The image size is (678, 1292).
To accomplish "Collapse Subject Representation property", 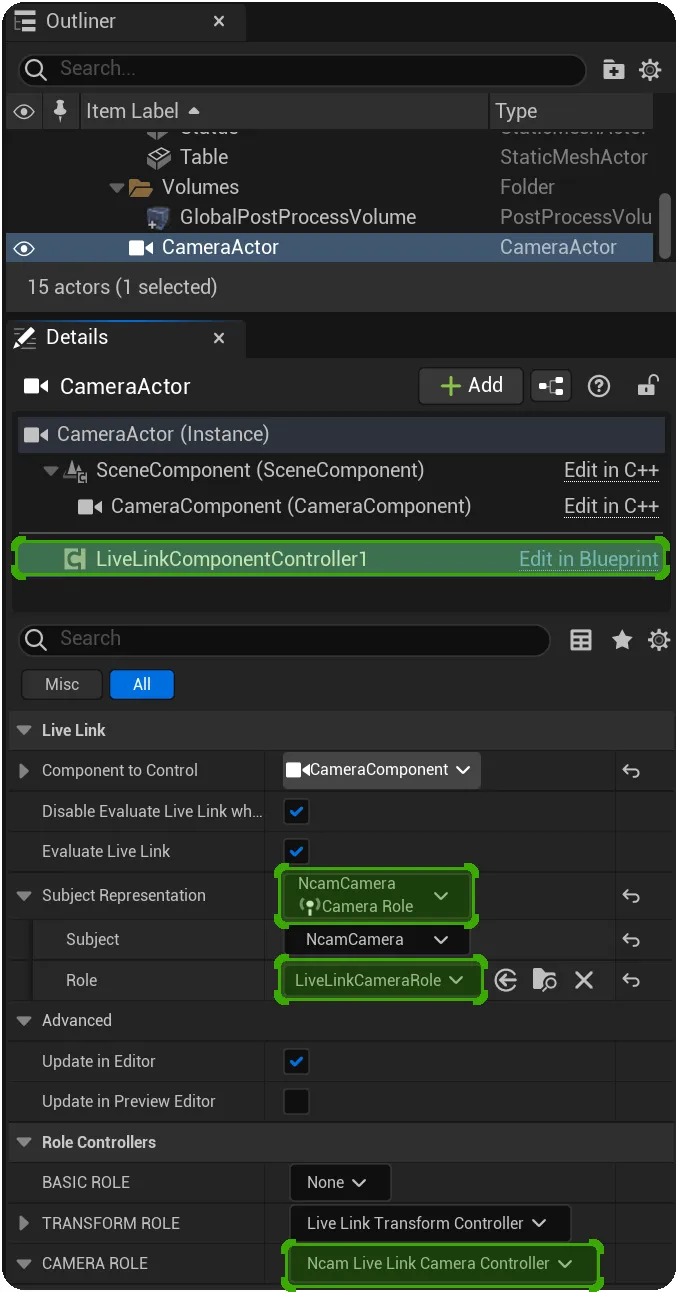I will click(x=24, y=896).
